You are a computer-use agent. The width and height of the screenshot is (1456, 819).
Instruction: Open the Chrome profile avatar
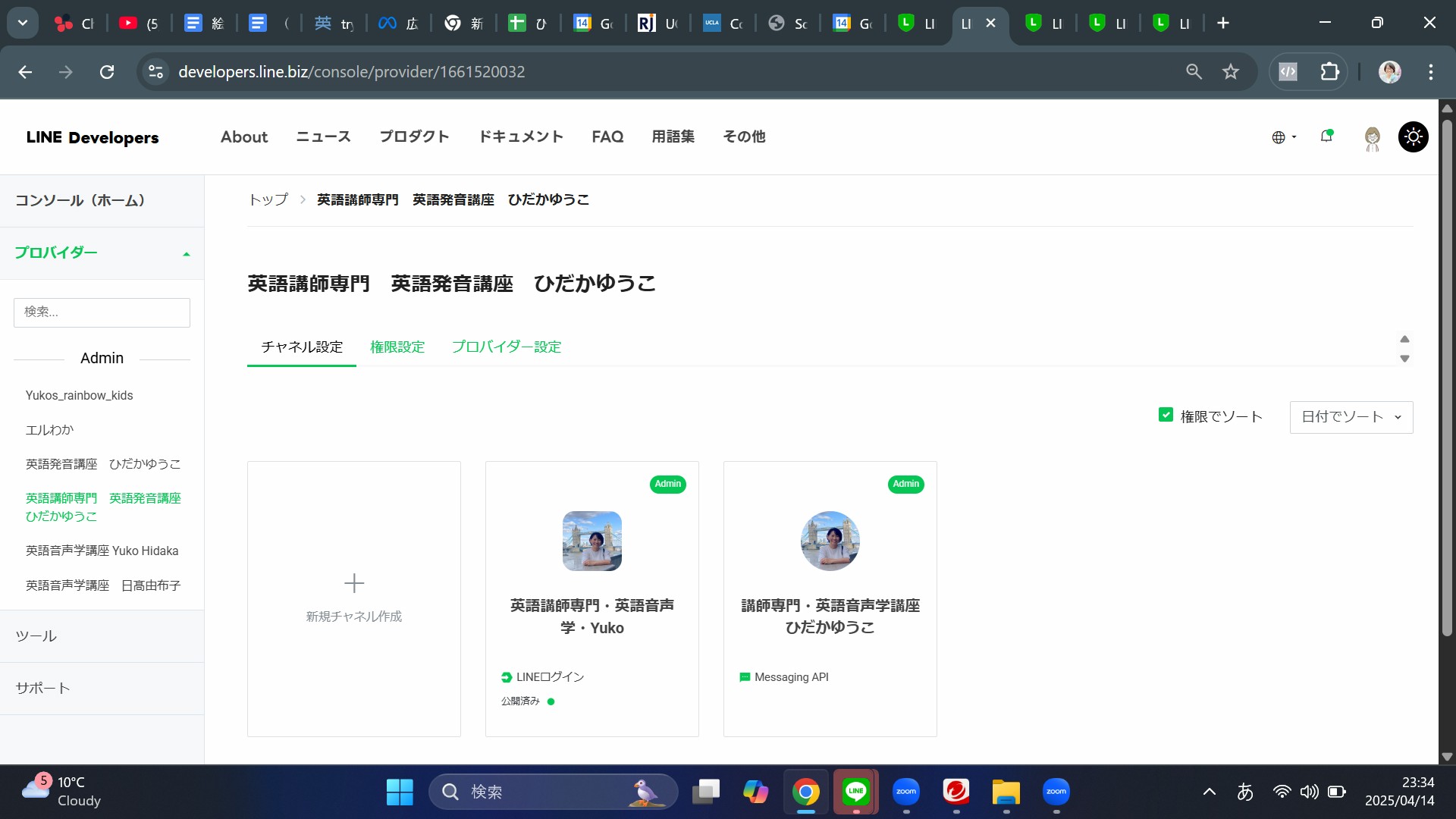1389,72
